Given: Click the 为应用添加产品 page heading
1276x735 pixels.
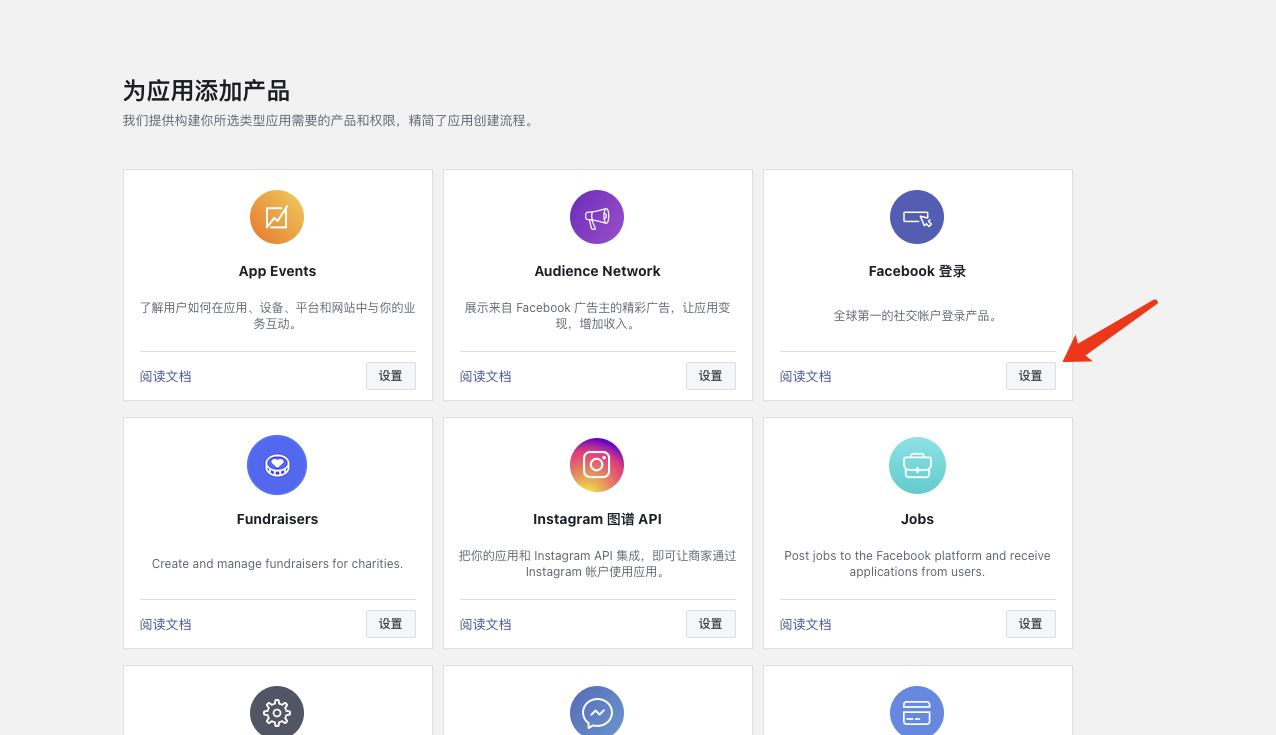Looking at the screenshot, I should (206, 91).
